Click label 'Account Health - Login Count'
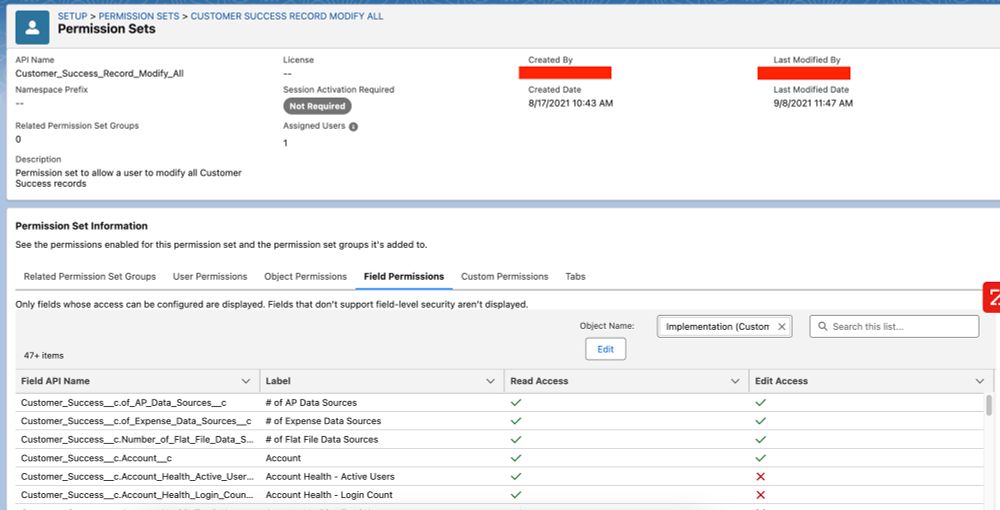The image size is (1000, 510). [329, 495]
